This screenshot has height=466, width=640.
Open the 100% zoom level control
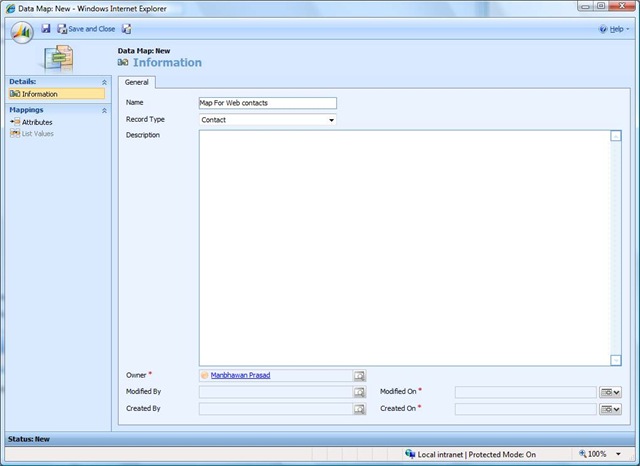click(x=599, y=454)
